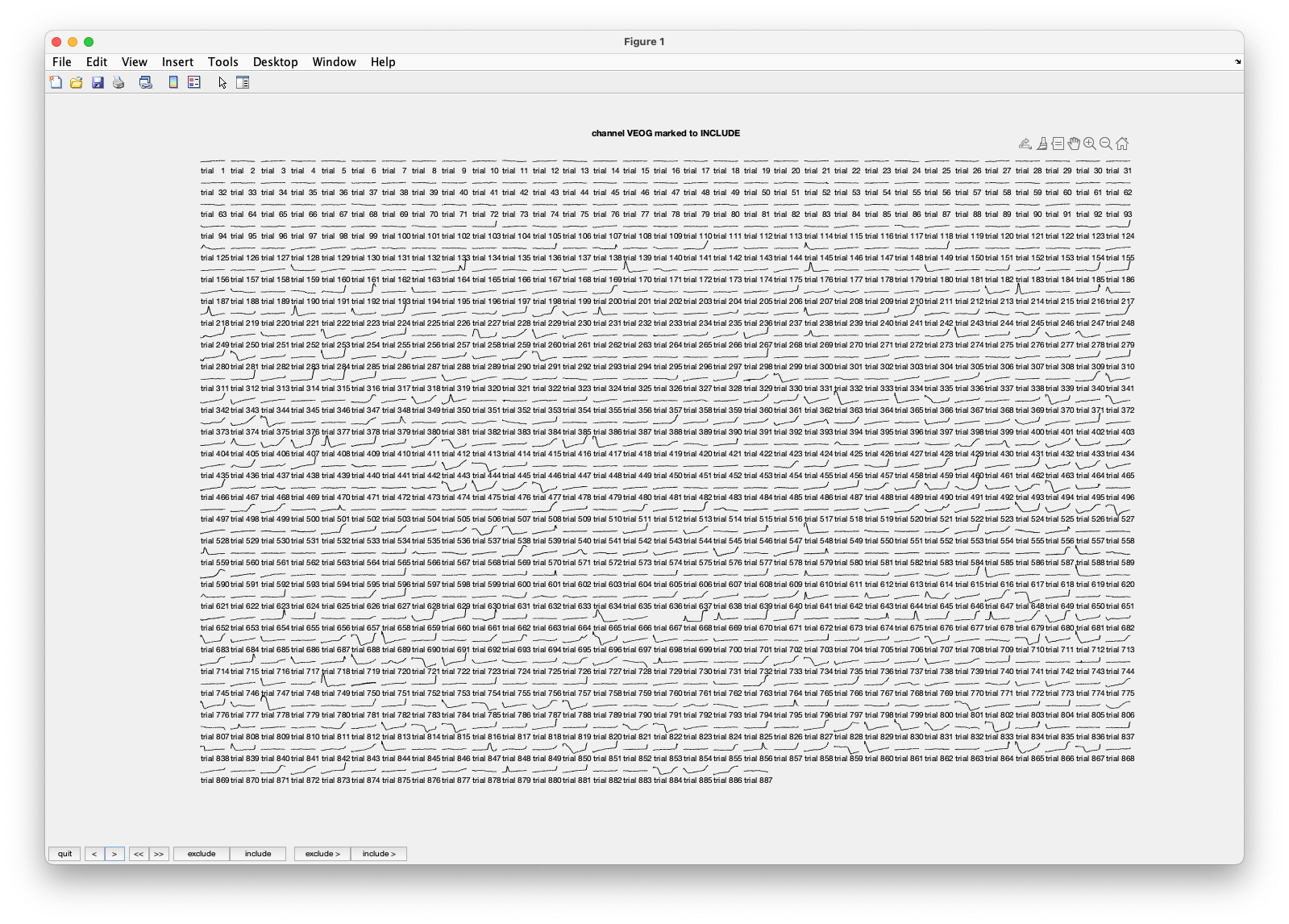Screen dimensions: 1289x924
Task: Insert a legend using the toolbar icon
Action: click(194, 82)
